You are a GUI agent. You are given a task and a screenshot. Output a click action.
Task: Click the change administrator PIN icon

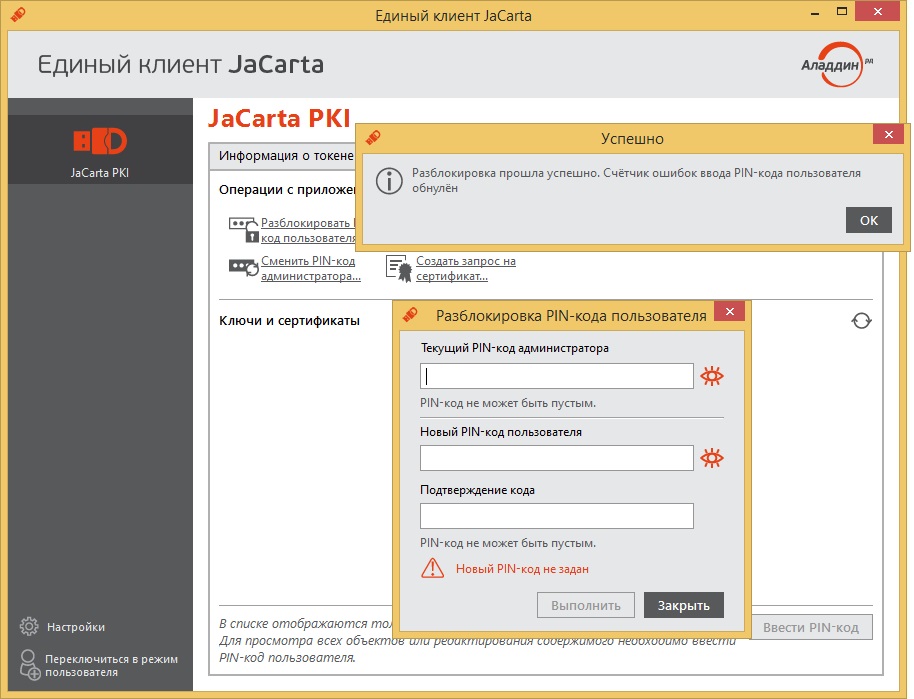(x=243, y=267)
